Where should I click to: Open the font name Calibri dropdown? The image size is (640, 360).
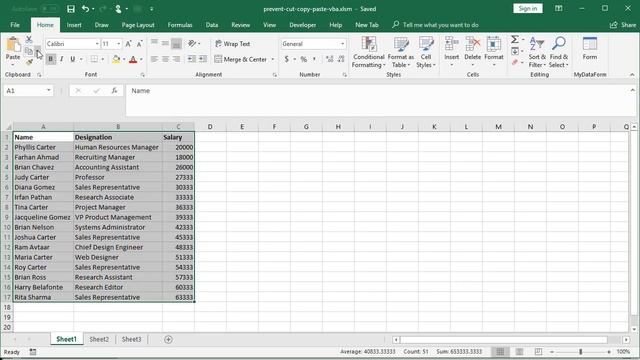[97, 44]
